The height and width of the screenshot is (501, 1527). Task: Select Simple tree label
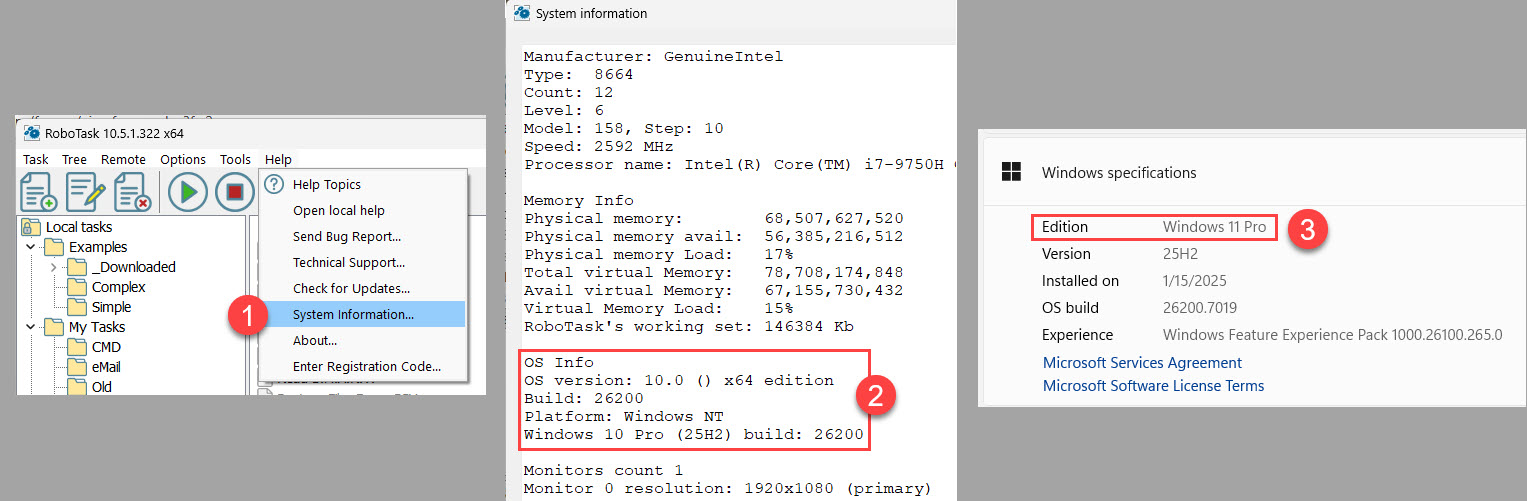[x=111, y=307]
